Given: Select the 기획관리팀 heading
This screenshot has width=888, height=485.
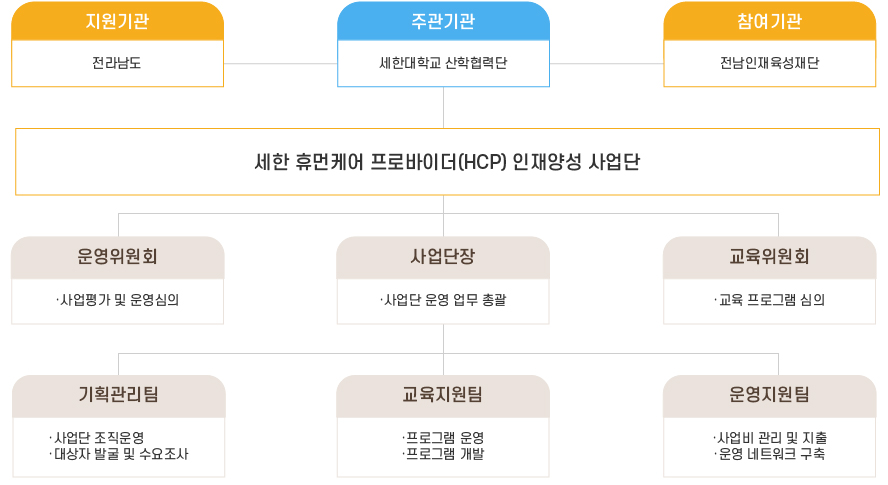Looking at the screenshot, I should click(x=119, y=395).
